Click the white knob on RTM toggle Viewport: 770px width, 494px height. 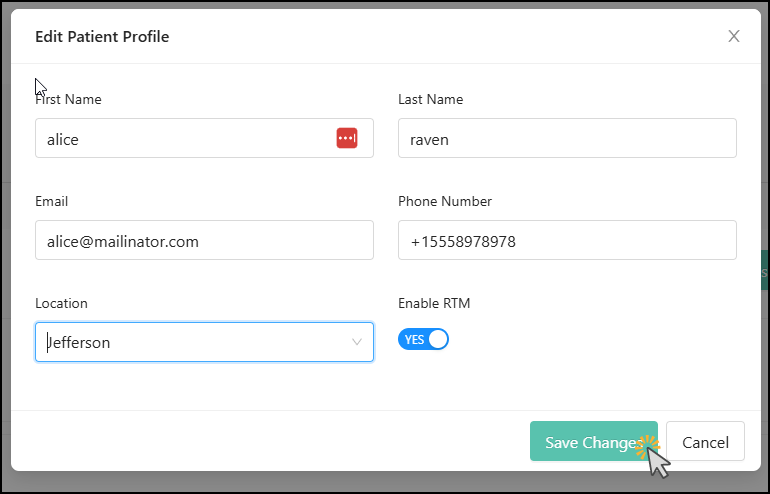(437, 339)
